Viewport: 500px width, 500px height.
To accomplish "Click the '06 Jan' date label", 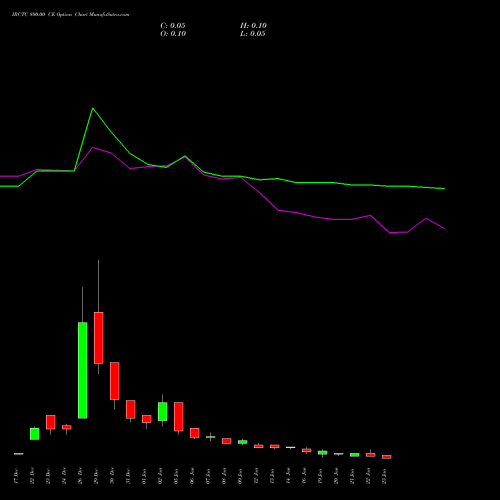I will point(193,476).
